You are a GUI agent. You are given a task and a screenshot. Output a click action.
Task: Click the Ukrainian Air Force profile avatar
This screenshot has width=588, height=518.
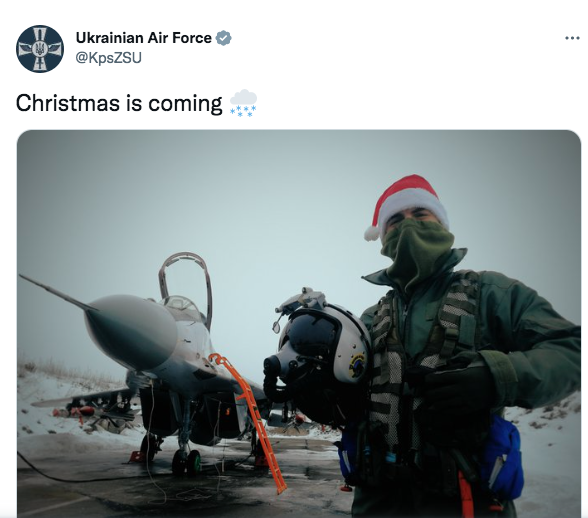[x=40, y=49]
